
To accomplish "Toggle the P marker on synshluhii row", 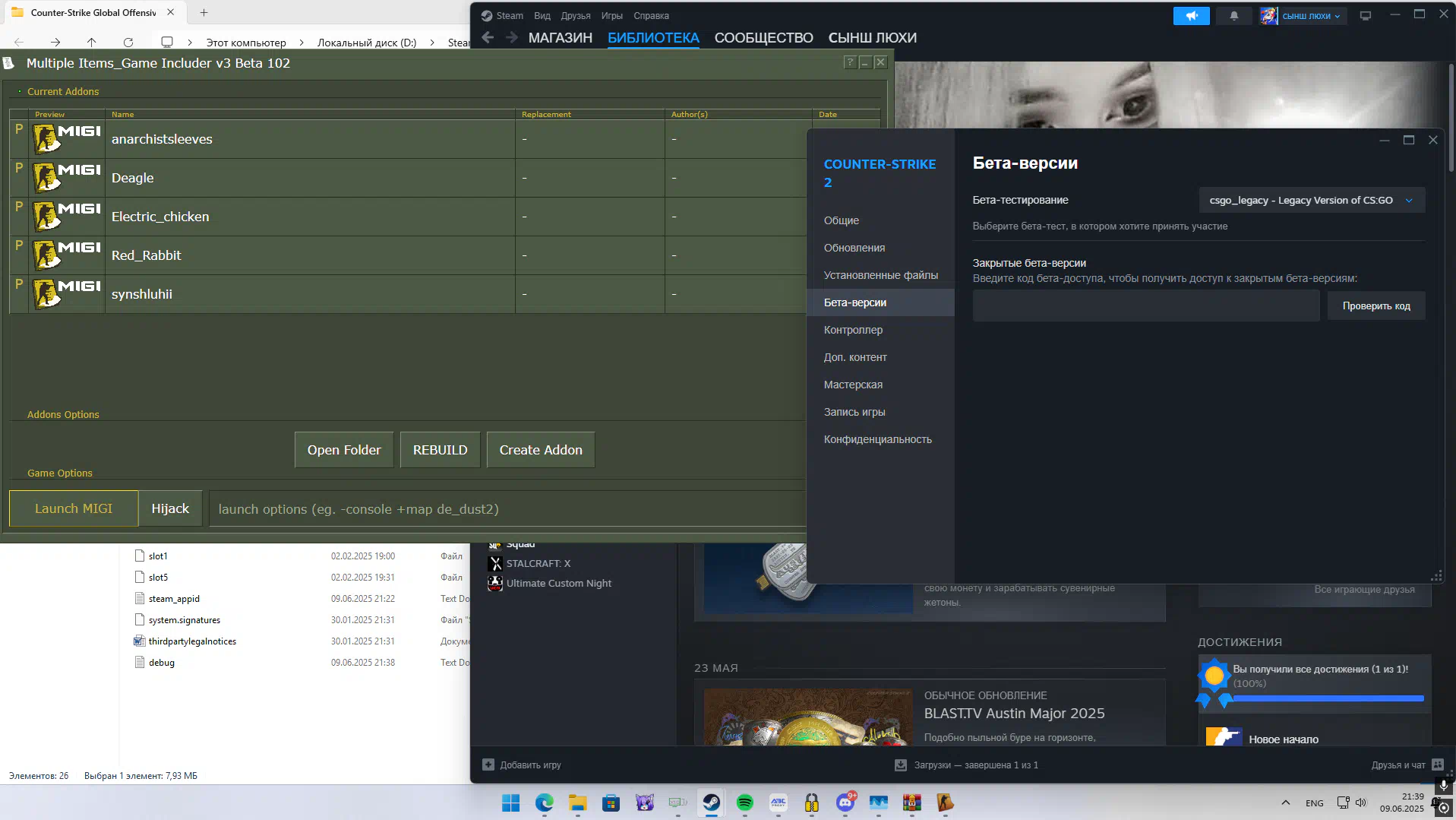I will [x=19, y=284].
